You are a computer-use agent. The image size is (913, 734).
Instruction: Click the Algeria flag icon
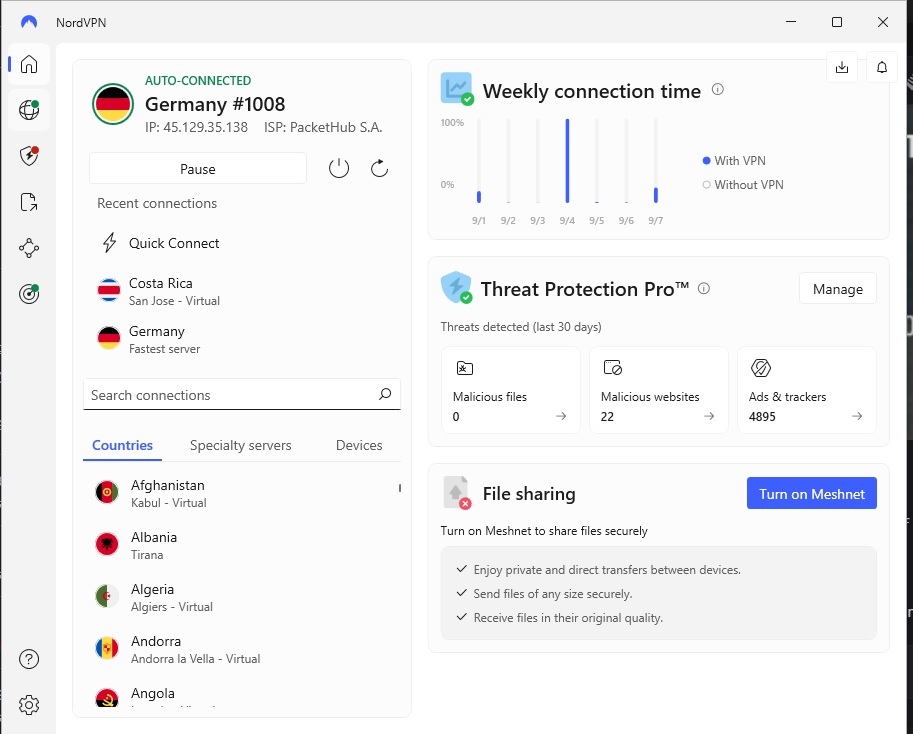point(107,596)
